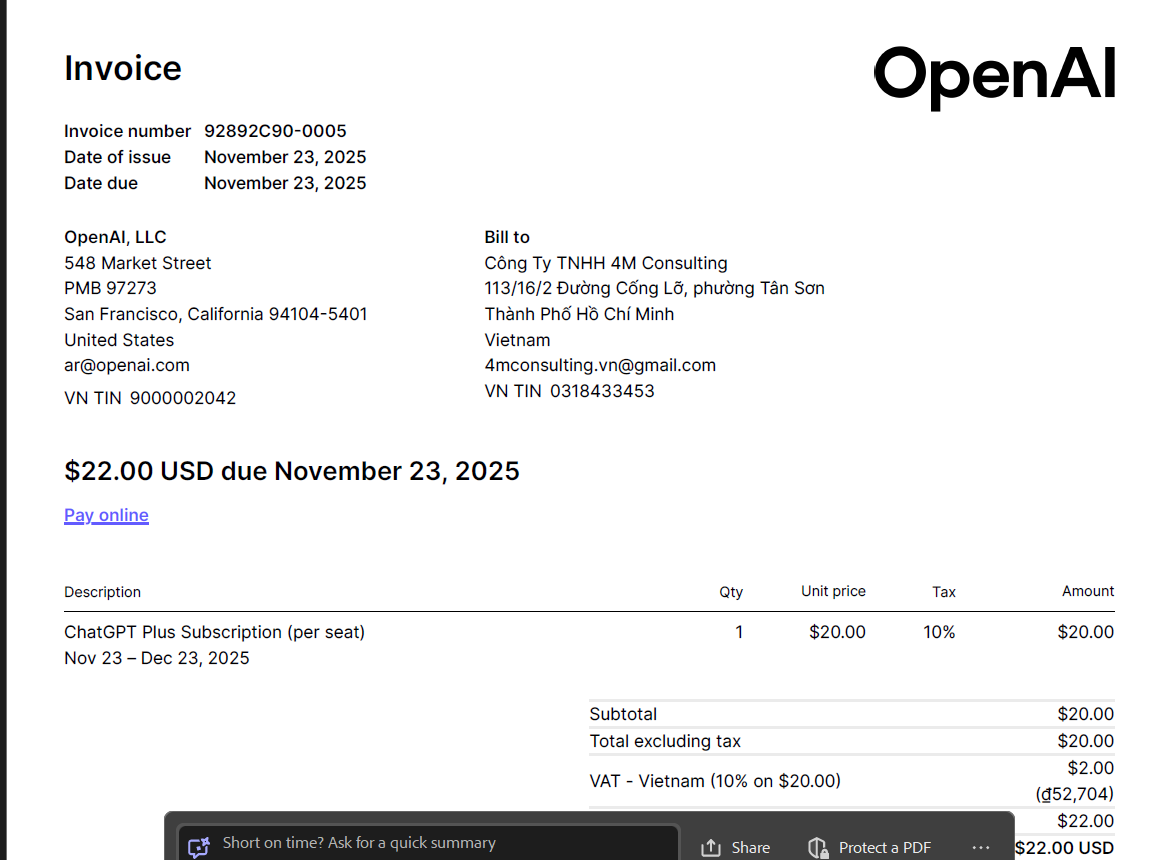Click the AI assistant sparkle chat icon
This screenshot has width=1170, height=860.
coord(199,847)
